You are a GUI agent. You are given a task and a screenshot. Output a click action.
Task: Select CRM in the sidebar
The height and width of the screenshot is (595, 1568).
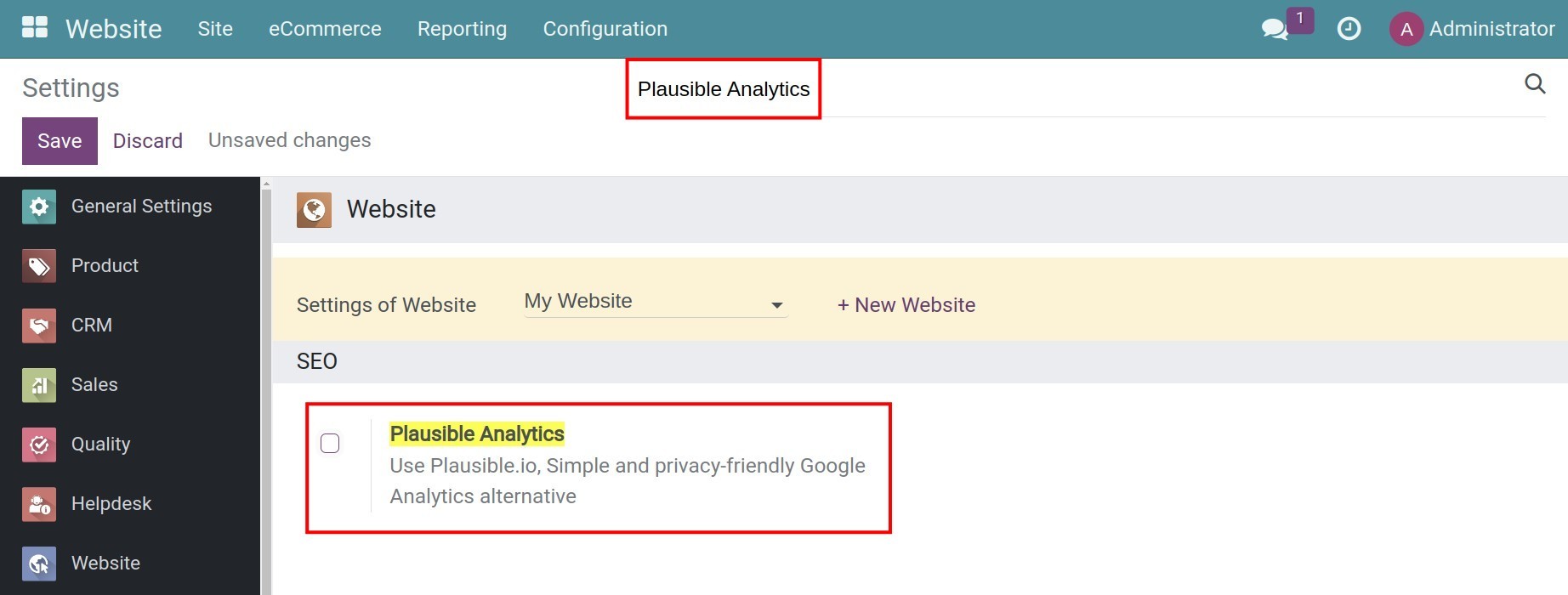[x=92, y=326]
